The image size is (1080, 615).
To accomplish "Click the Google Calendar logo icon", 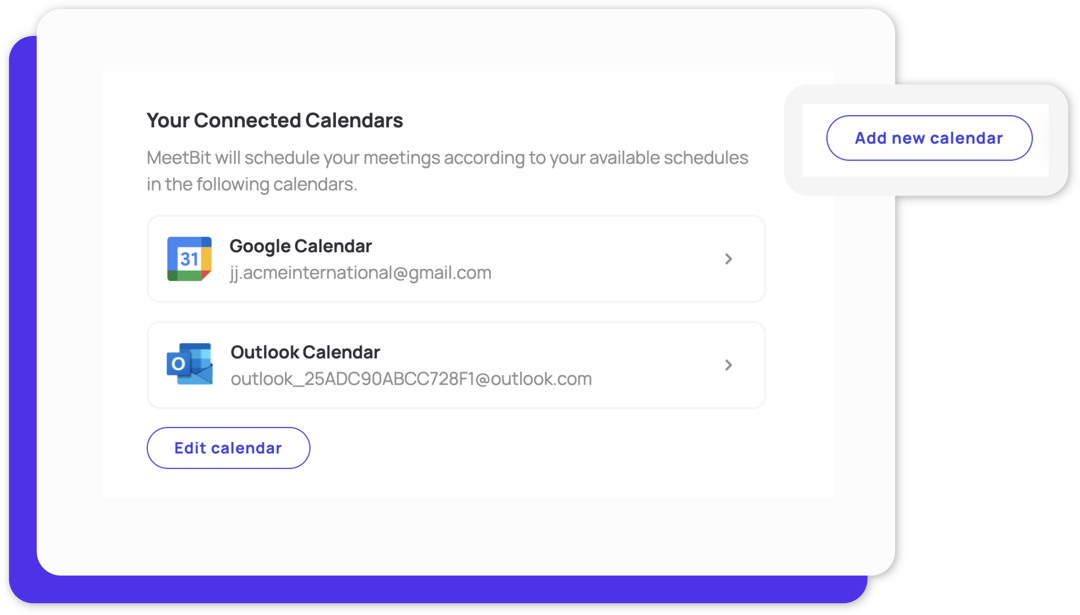I will click(x=189, y=259).
